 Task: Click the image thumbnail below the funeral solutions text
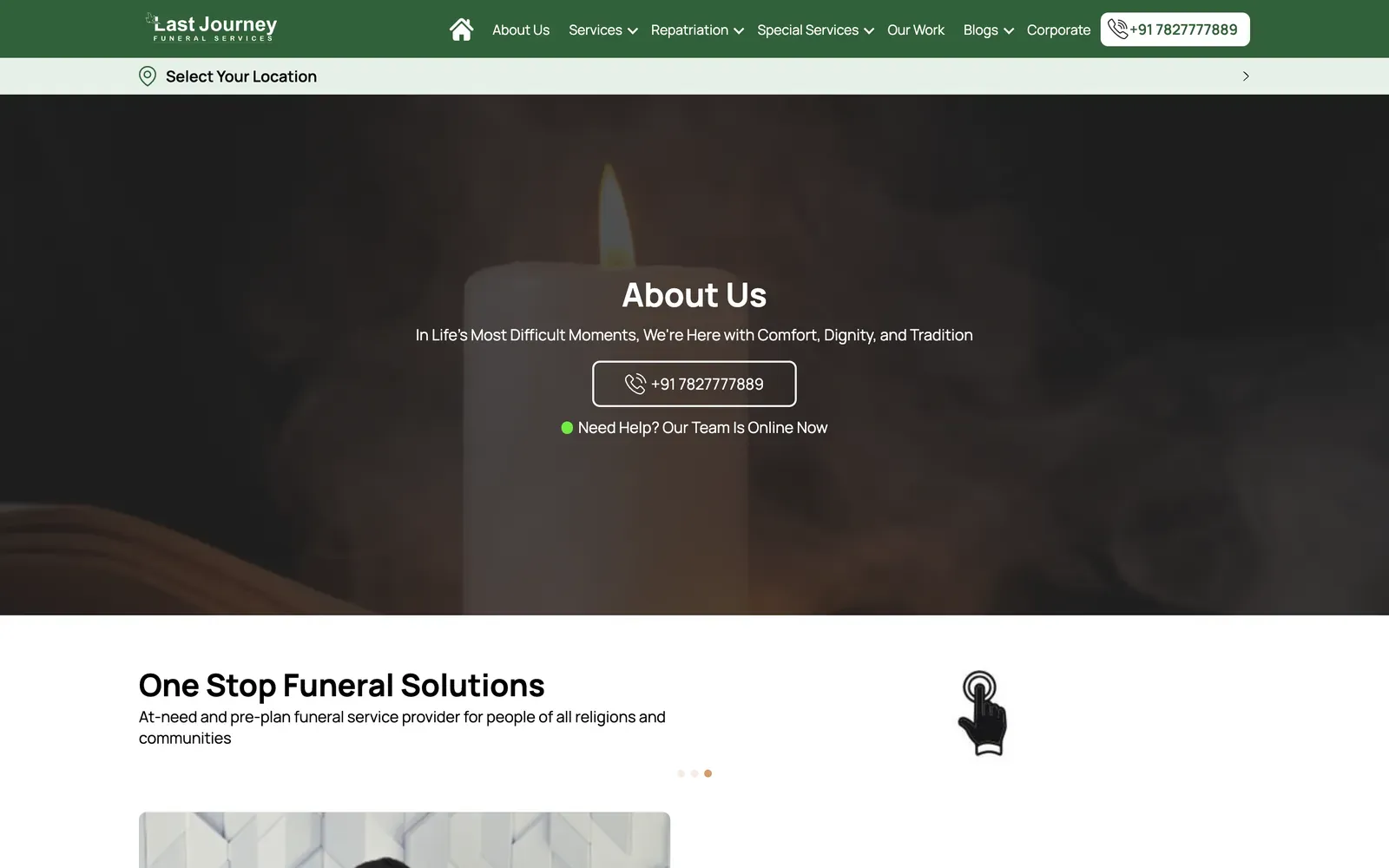pyautogui.click(x=405, y=839)
